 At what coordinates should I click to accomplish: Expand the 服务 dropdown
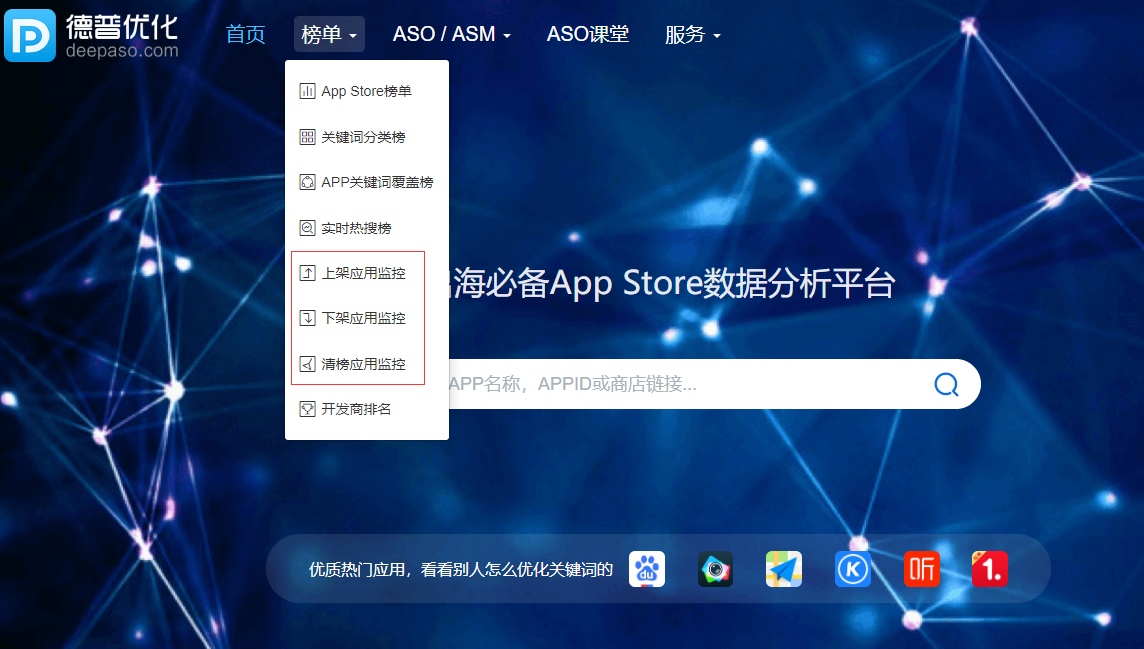point(692,34)
